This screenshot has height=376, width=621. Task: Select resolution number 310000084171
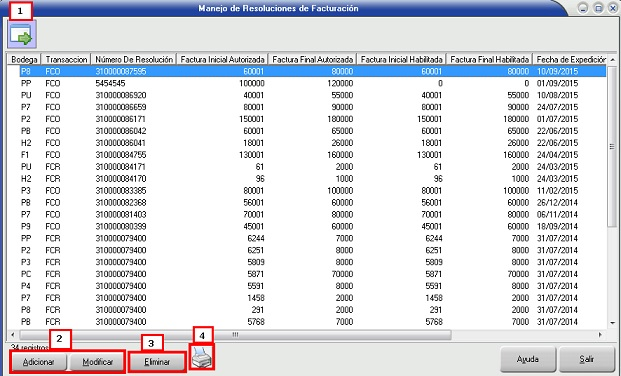pyautogui.click(x=121, y=167)
